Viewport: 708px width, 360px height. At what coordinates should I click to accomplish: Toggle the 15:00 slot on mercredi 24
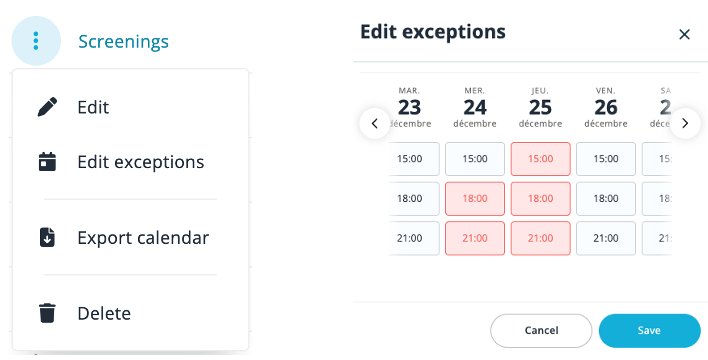pyautogui.click(x=475, y=159)
